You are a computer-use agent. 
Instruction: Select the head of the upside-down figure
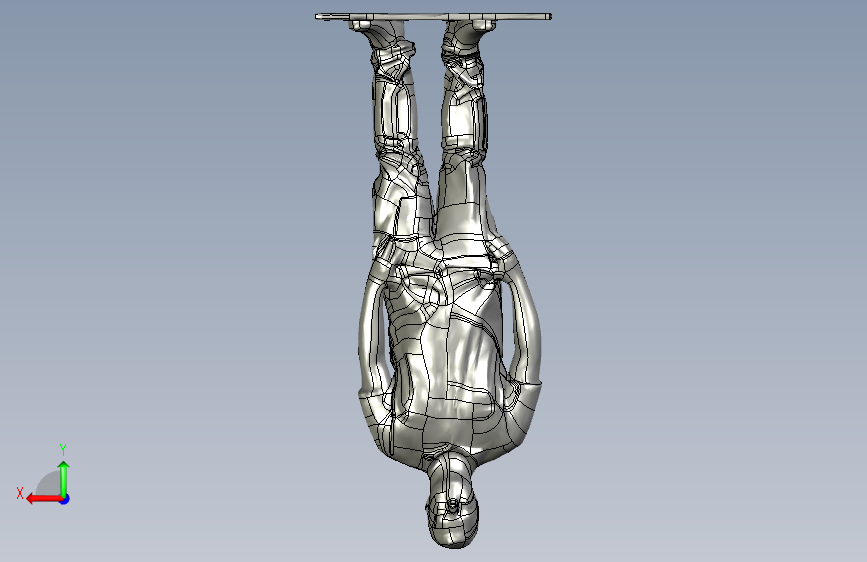(452, 501)
